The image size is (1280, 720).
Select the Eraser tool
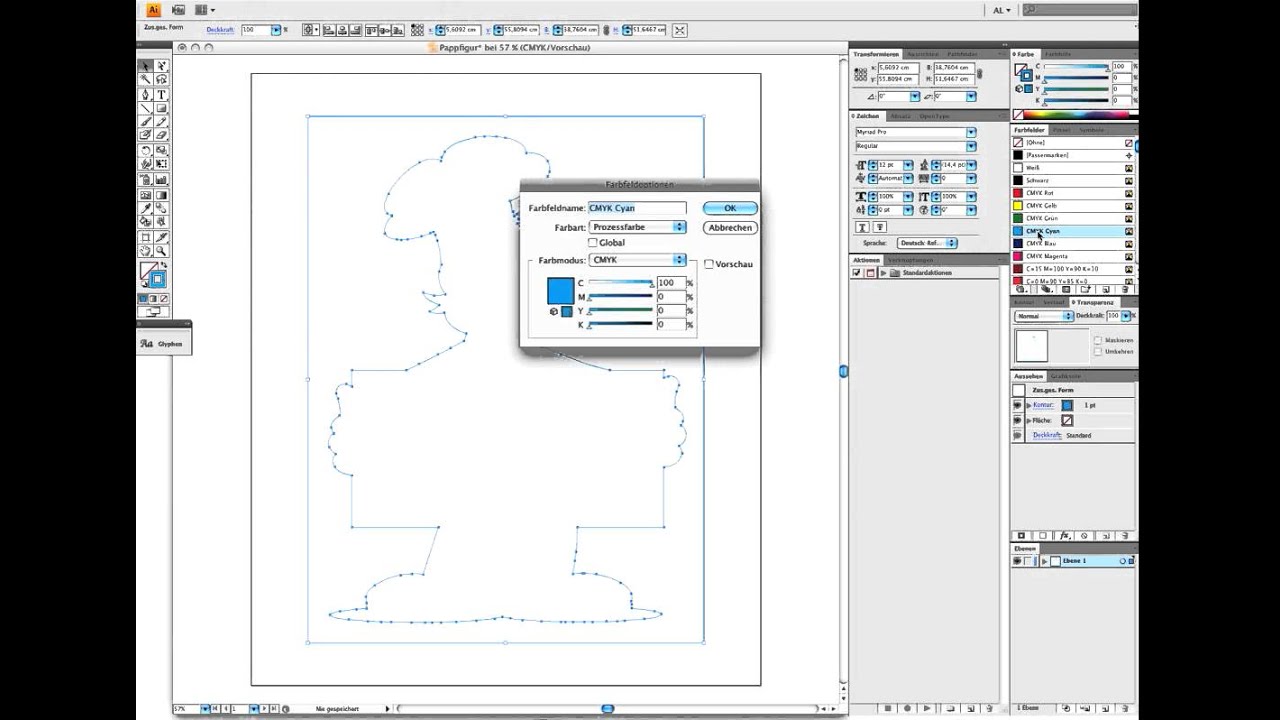coord(162,134)
